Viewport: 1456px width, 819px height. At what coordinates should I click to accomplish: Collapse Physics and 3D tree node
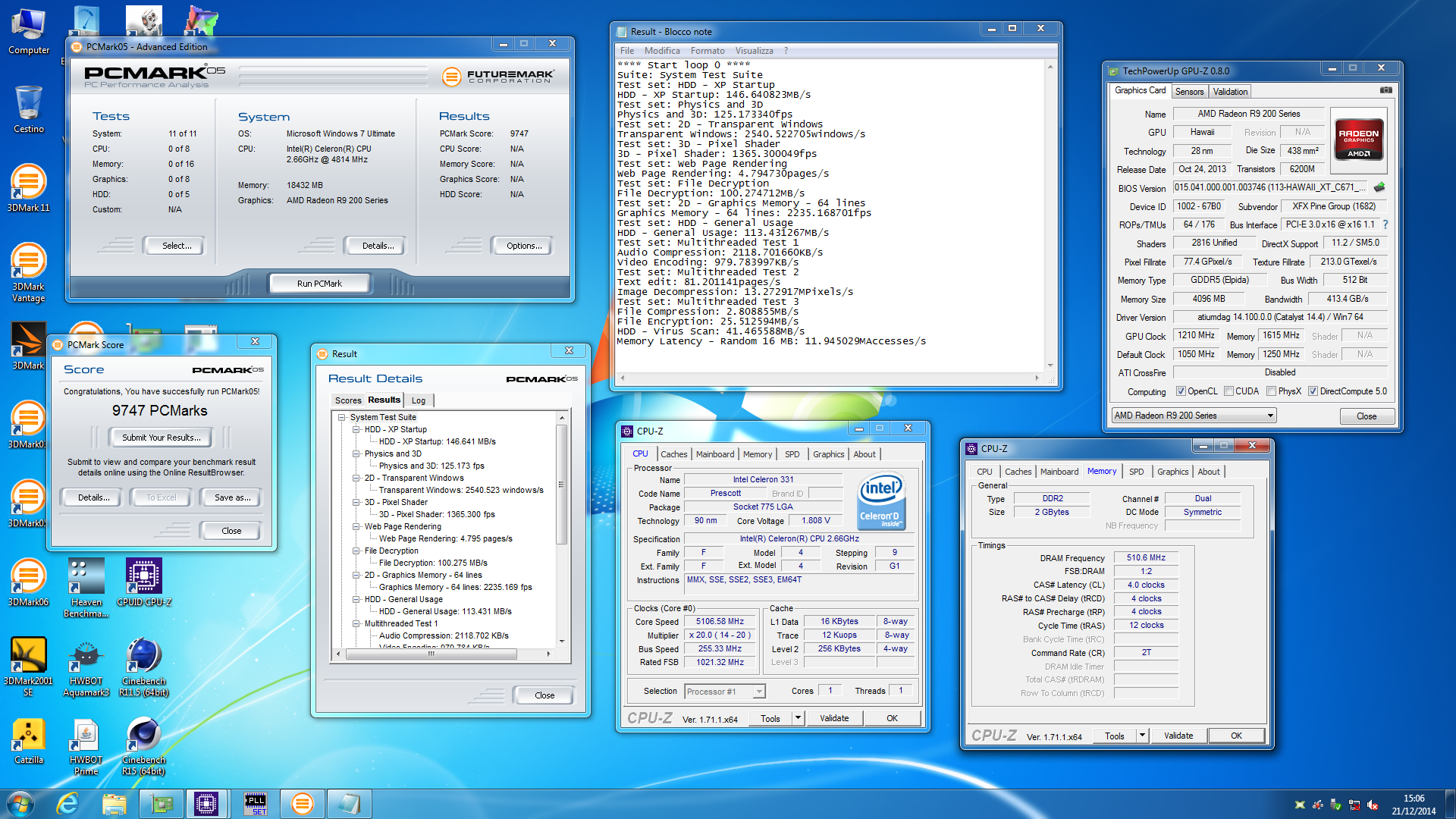[x=356, y=453]
